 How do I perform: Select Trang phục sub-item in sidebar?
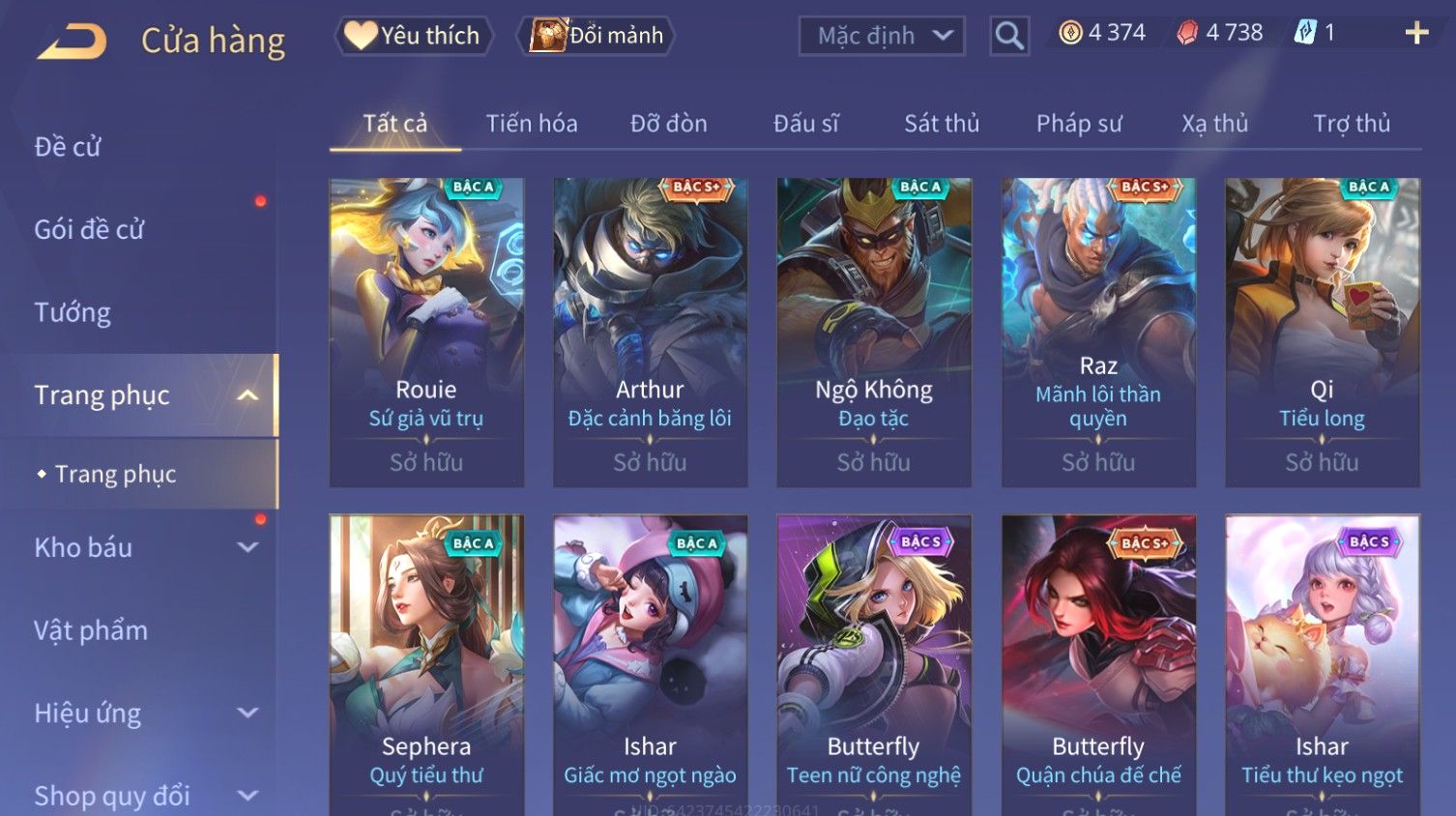coord(115,474)
